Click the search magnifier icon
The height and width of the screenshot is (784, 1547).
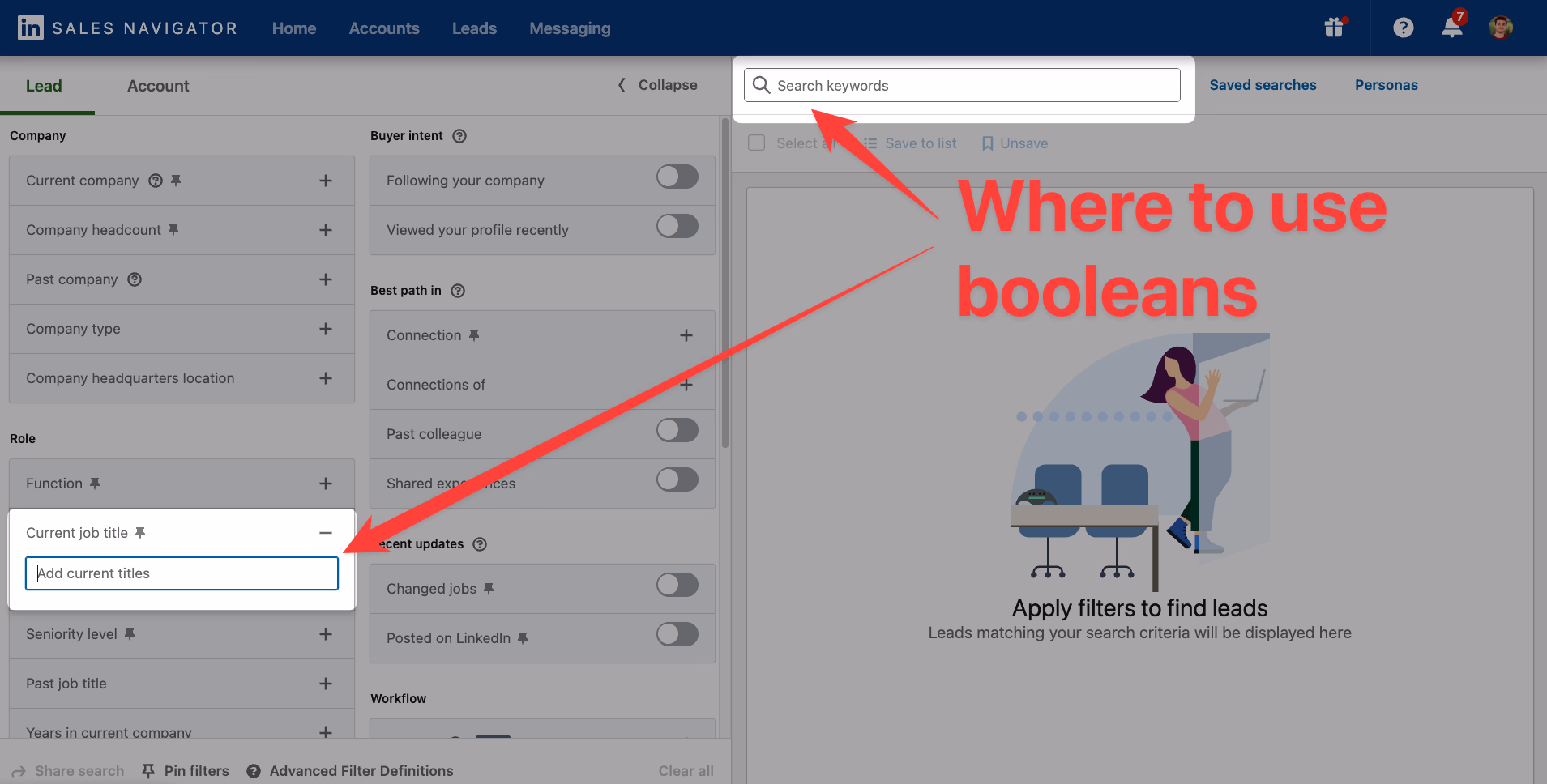coord(761,85)
